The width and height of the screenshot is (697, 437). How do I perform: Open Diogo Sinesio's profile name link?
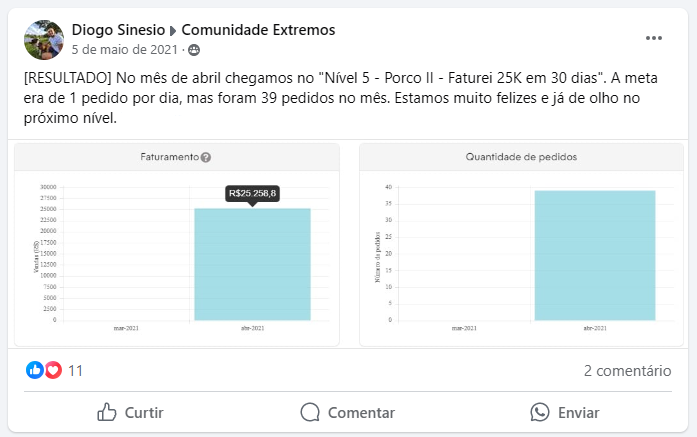point(118,30)
